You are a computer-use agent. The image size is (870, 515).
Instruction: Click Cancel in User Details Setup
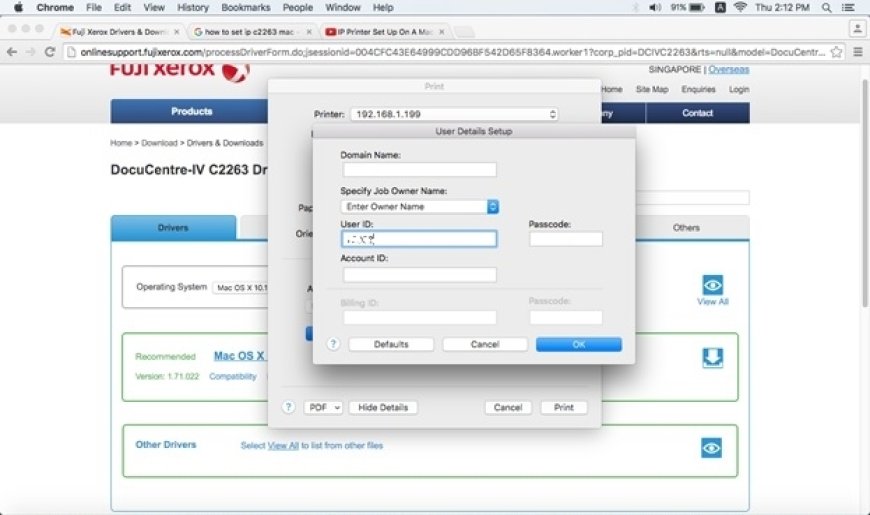(485, 344)
